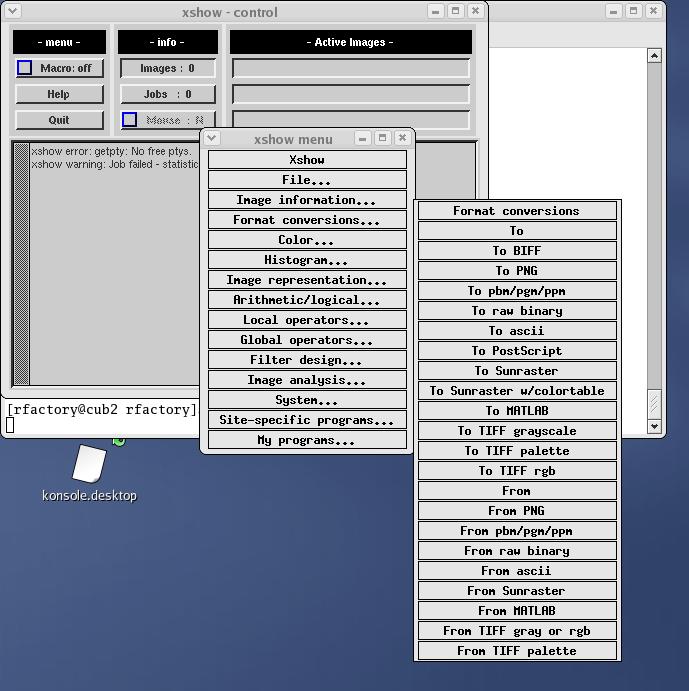Open the konsole.desktop file icon
The height and width of the screenshot is (691, 689).
tap(89, 466)
